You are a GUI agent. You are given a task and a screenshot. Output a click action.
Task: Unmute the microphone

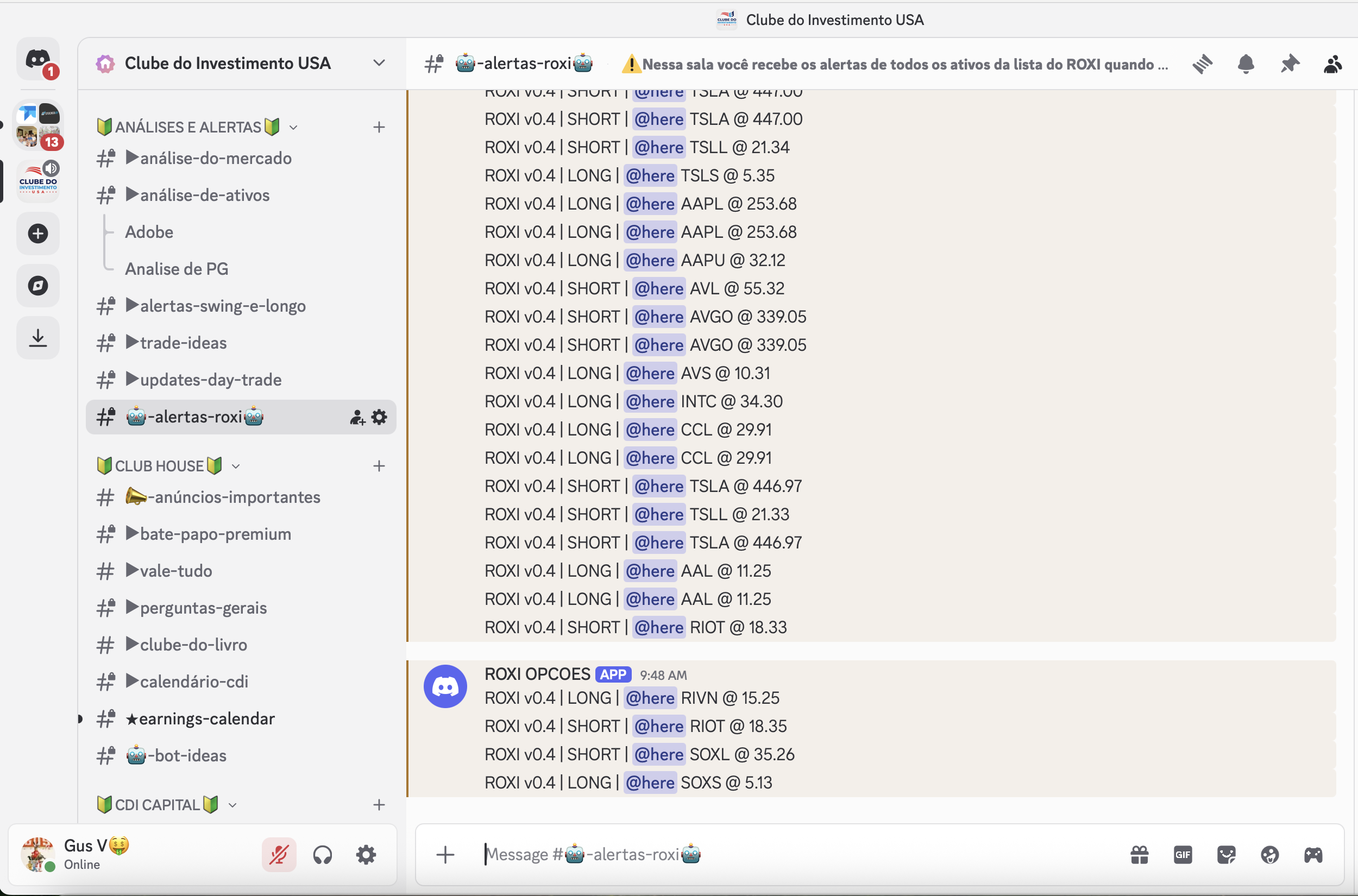tap(279, 855)
